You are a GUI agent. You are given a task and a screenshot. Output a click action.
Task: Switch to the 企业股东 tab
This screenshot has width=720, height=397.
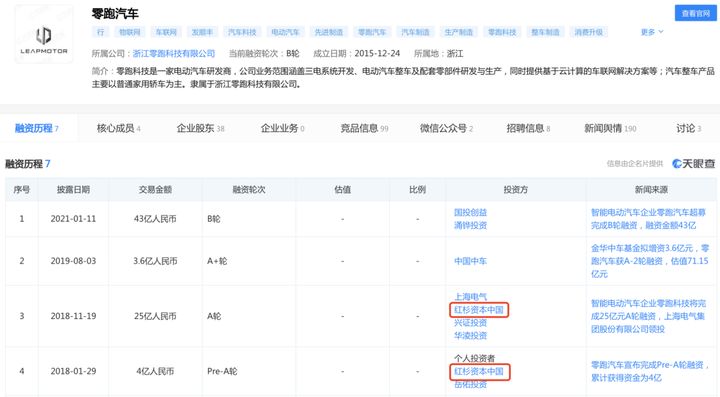(x=200, y=129)
